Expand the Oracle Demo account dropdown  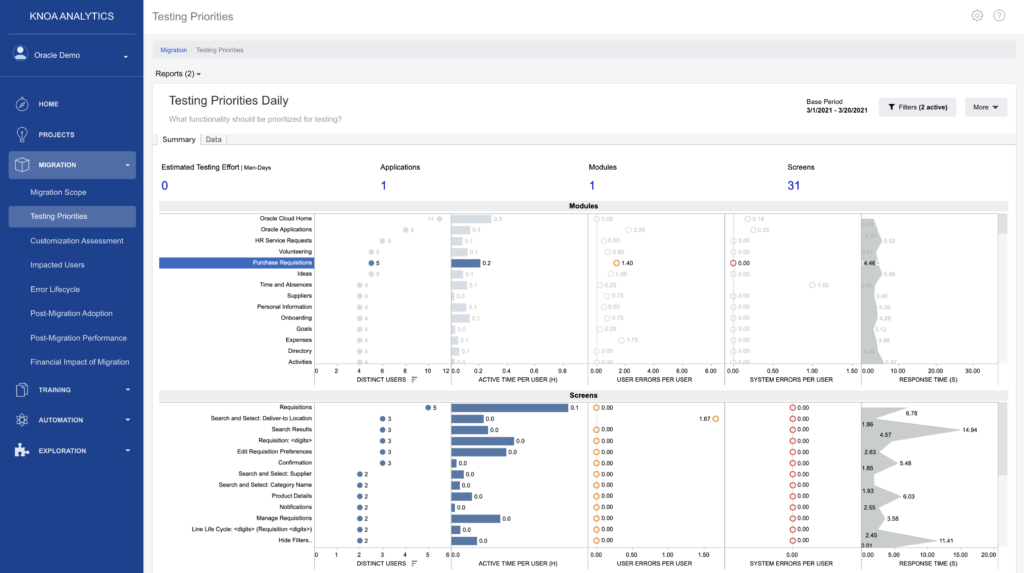(126, 56)
